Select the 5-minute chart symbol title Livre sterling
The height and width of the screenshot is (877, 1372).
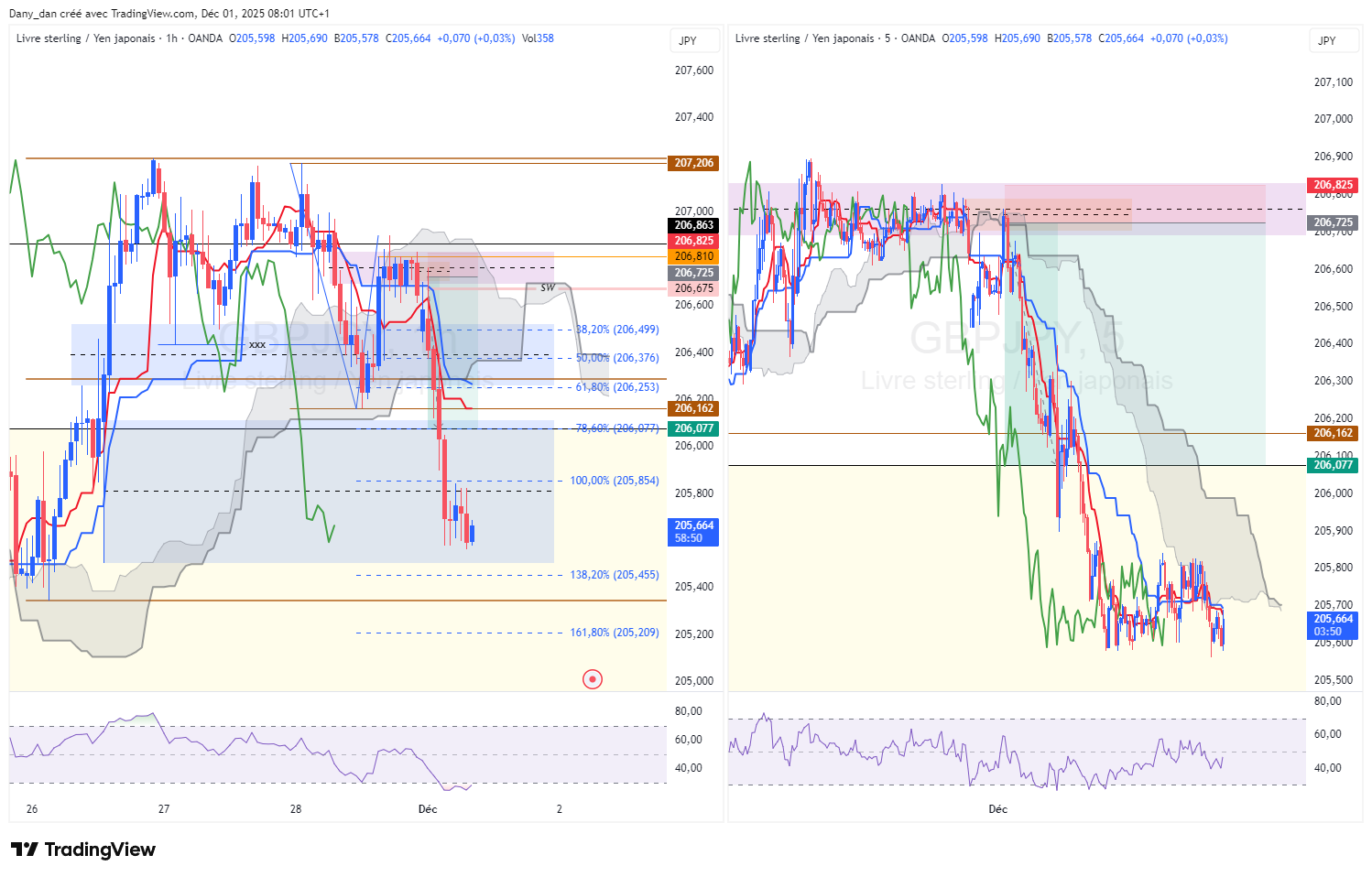[x=804, y=38]
